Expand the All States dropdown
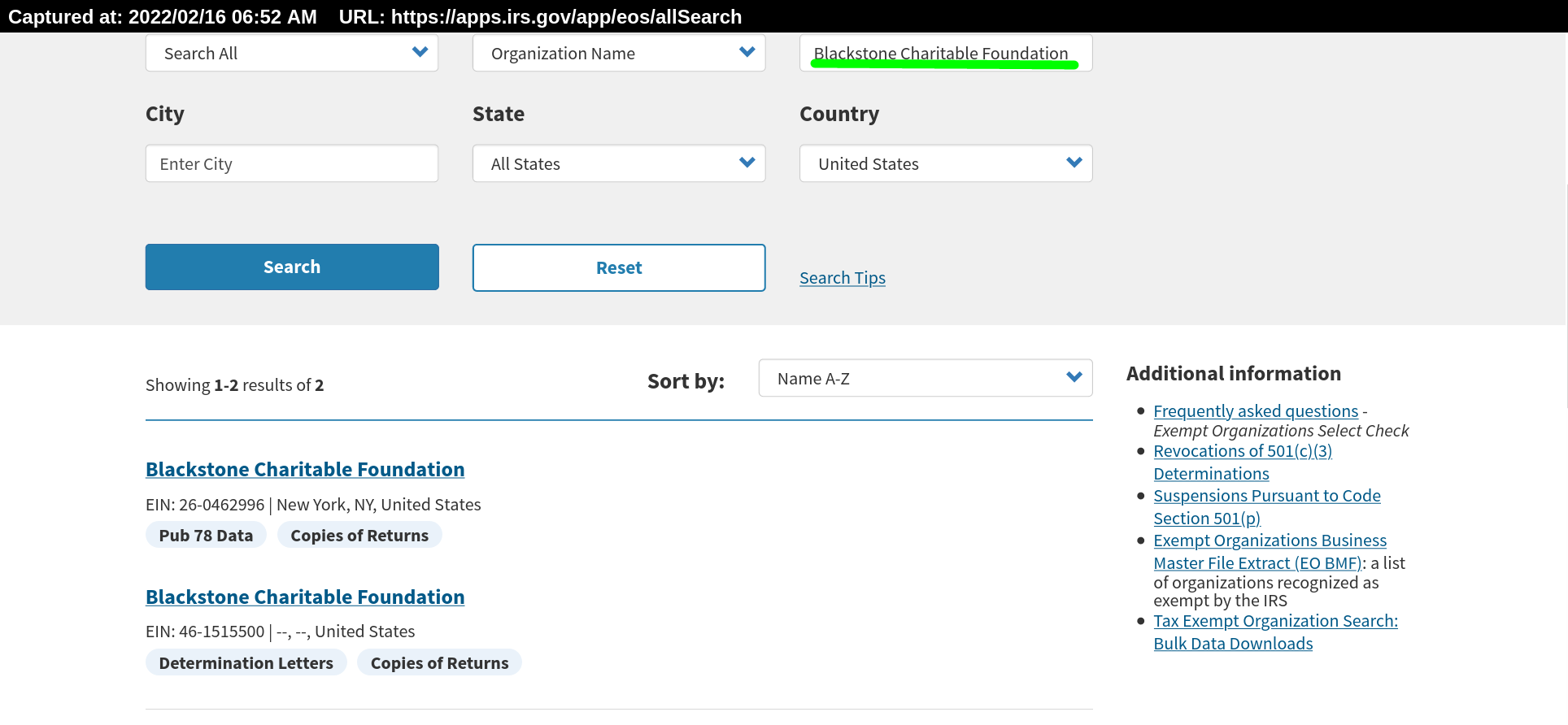Screen dimensions: 1568x725 coord(619,163)
